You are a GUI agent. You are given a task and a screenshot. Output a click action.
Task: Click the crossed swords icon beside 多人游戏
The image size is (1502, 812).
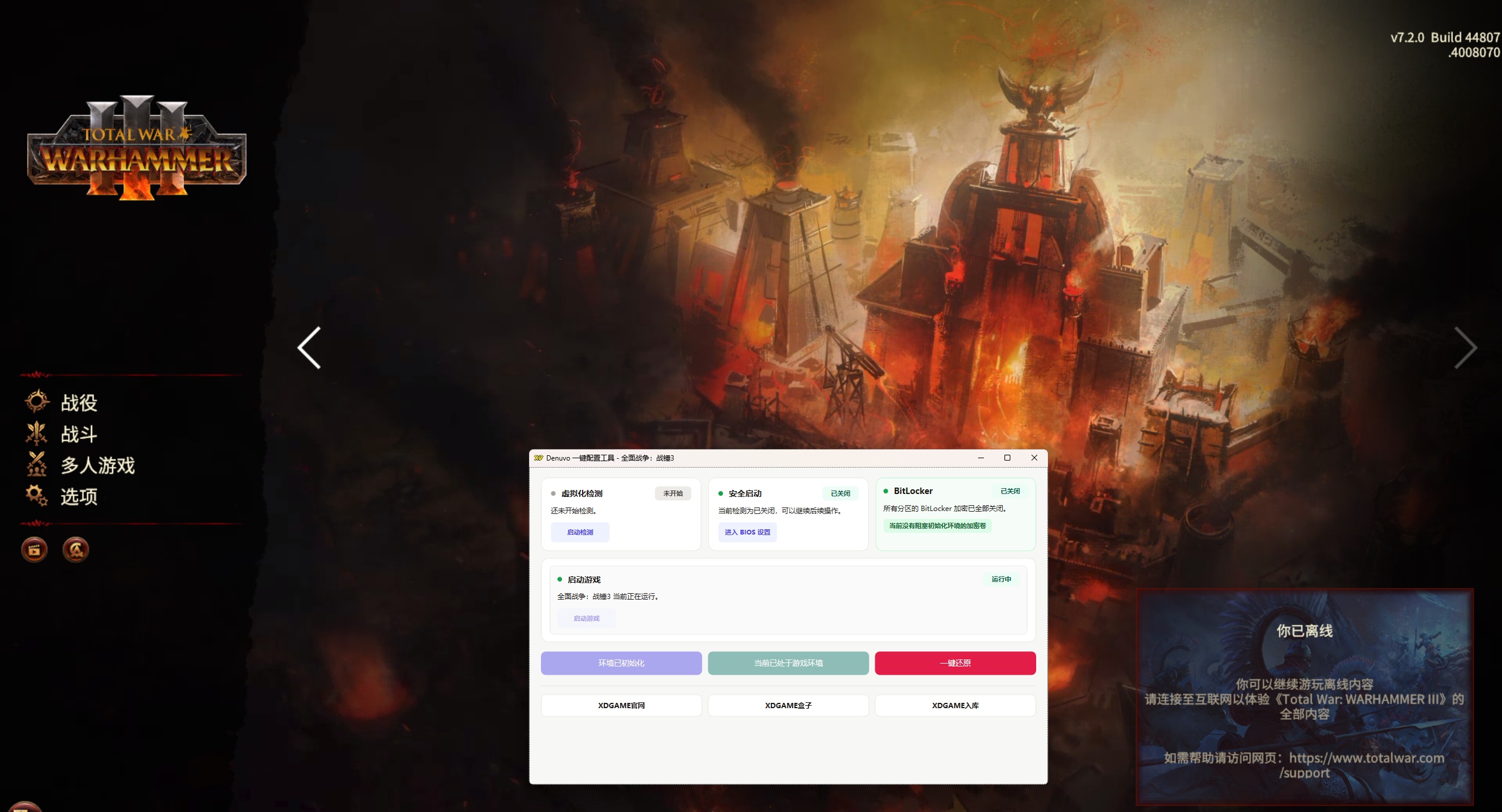[x=36, y=464]
